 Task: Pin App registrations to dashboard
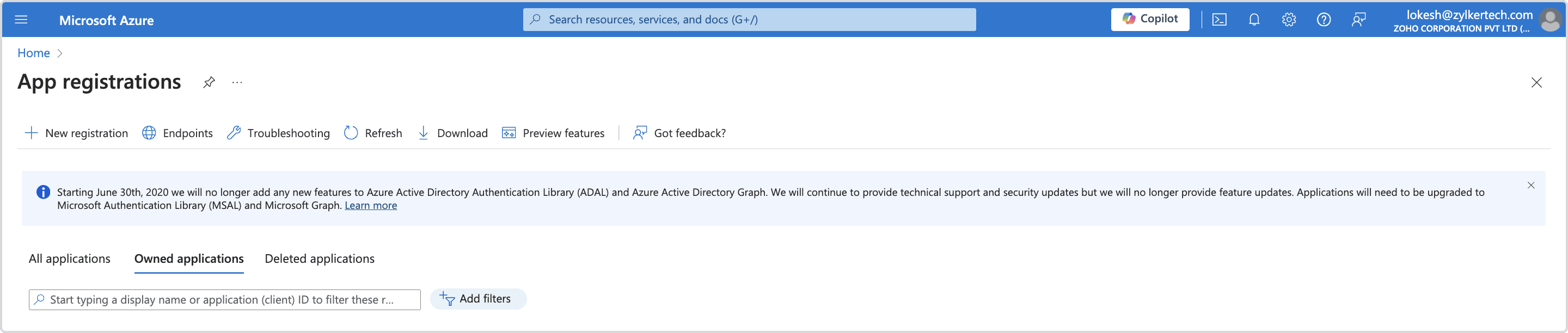[209, 82]
